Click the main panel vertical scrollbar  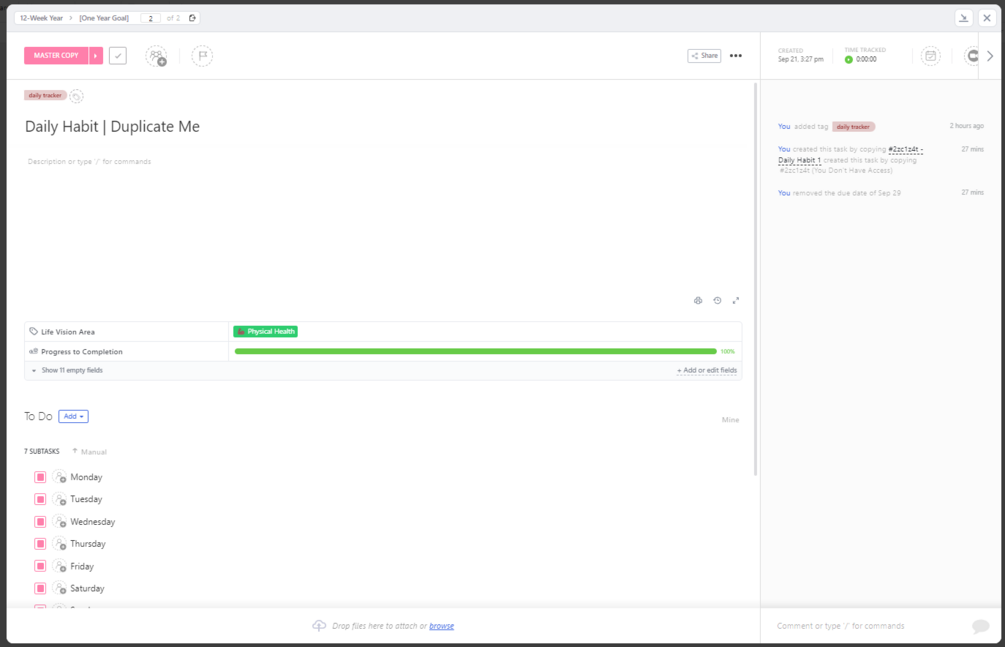756,279
